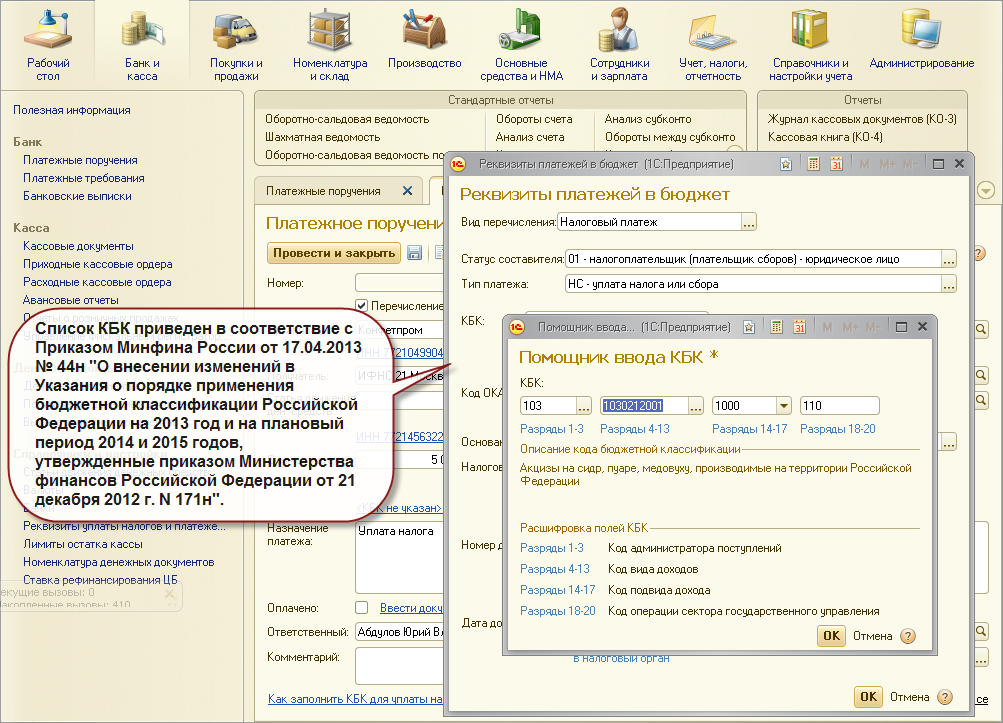Screen dimensions: 1003x723
Task: Open the Разряды 4-13 link
Action: tap(635, 429)
